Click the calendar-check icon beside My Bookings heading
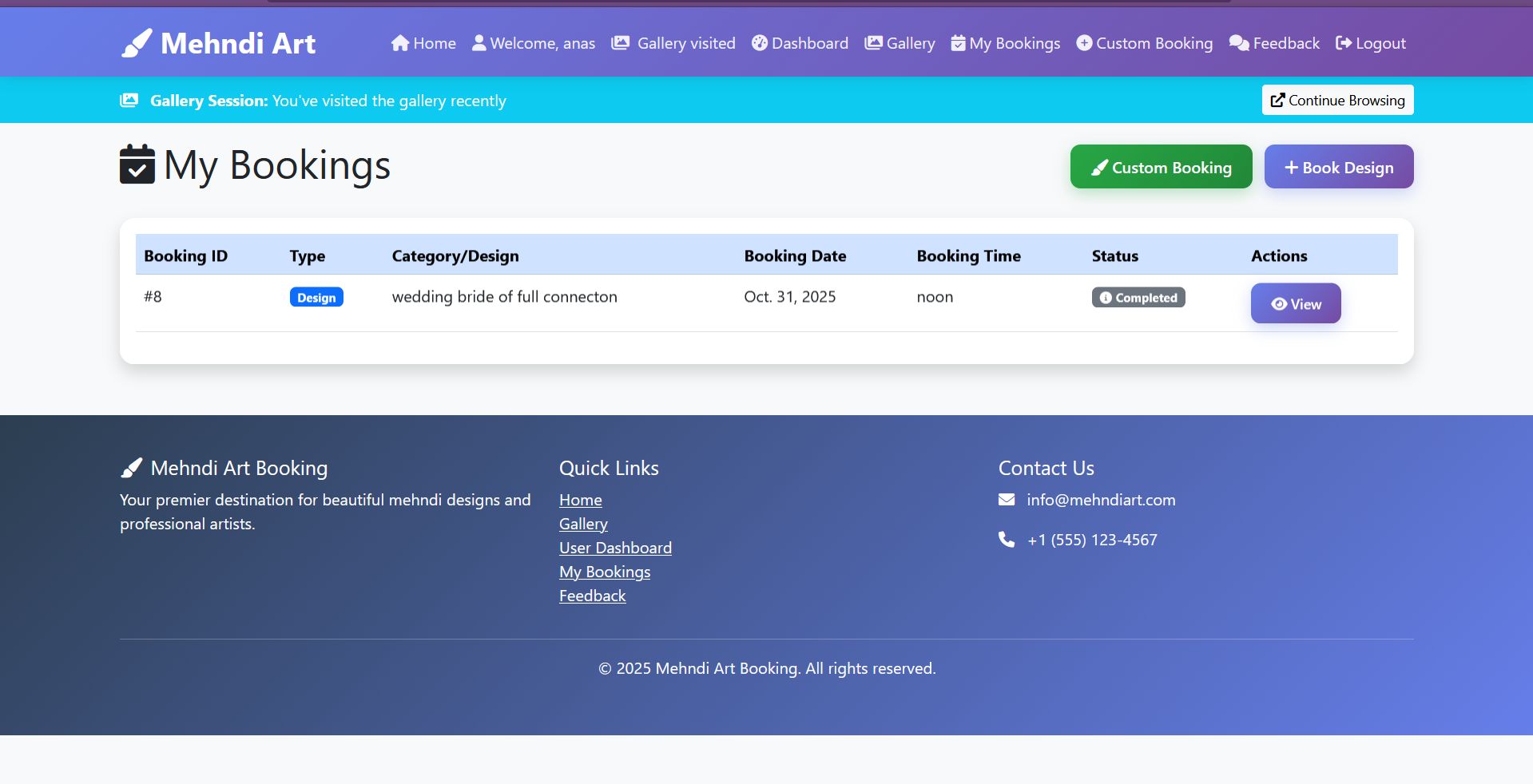Viewport: 1533px width, 784px height. pyautogui.click(x=136, y=166)
